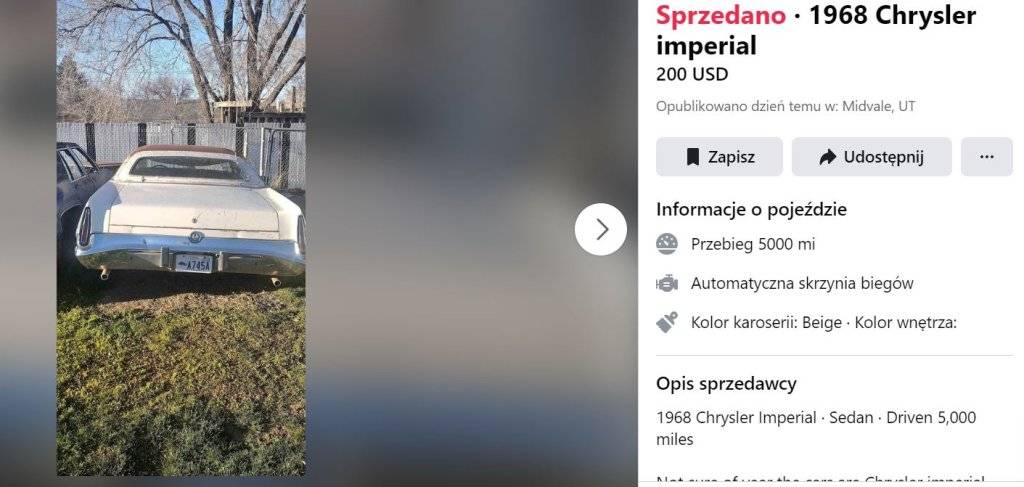Show the next listing photo arrow

coord(601,229)
